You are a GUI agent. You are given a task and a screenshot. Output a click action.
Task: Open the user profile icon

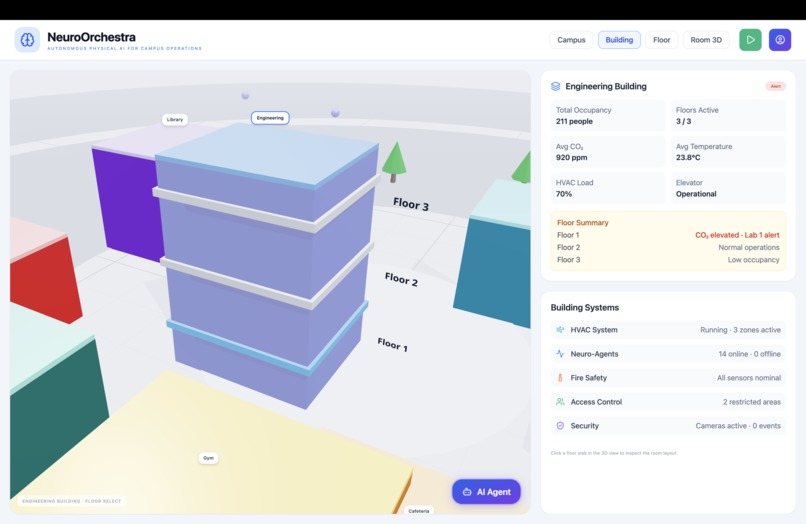(x=780, y=40)
